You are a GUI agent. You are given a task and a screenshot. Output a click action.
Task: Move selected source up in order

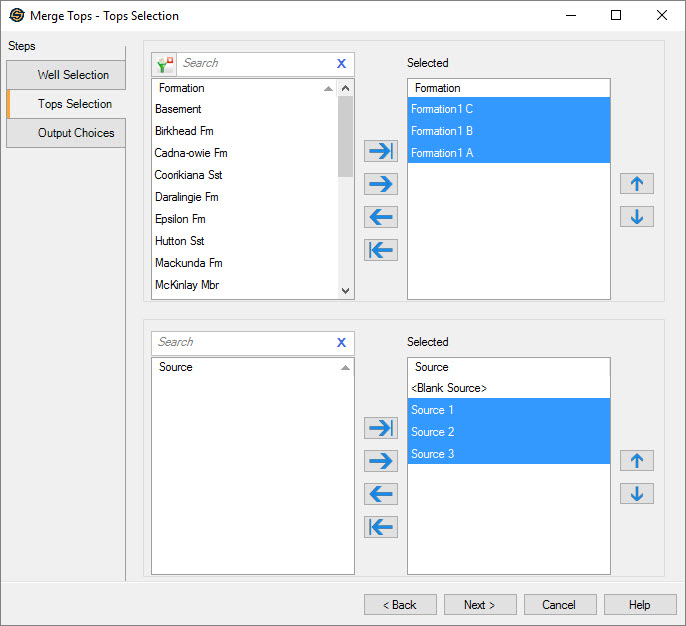pyautogui.click(x=636, y=461)
